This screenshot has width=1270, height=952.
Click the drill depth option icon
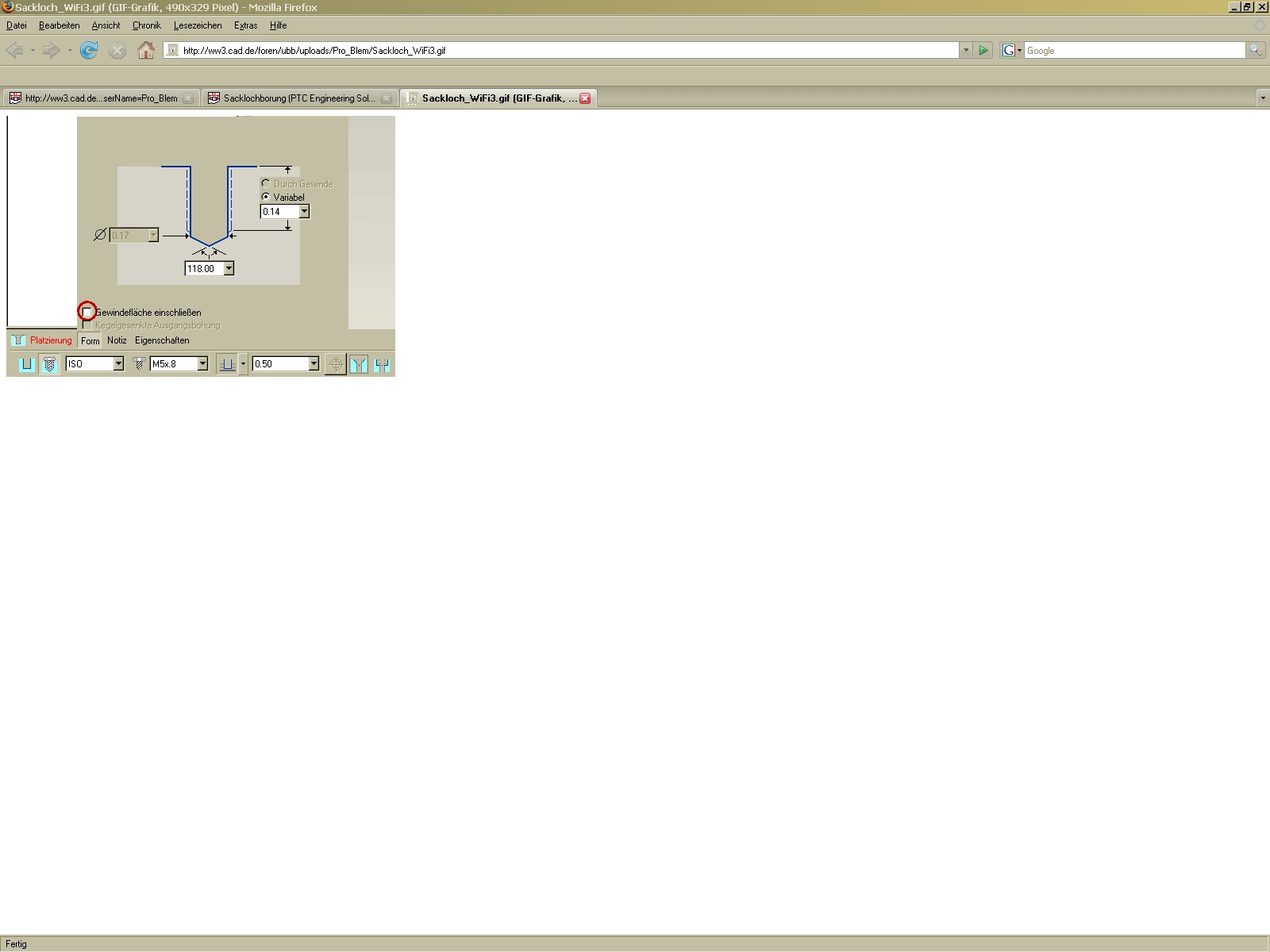click(x=227, y=364)
